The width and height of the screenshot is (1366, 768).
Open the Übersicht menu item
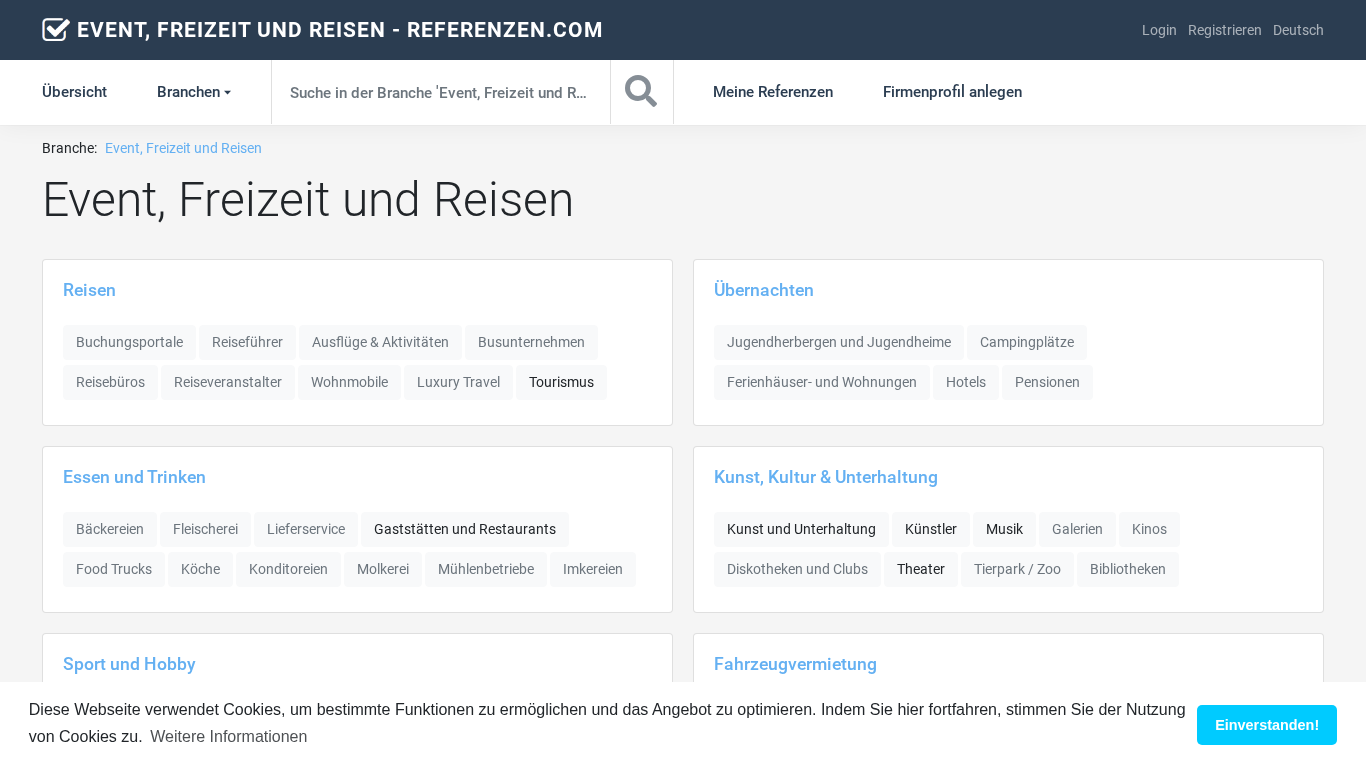(74, 92)
